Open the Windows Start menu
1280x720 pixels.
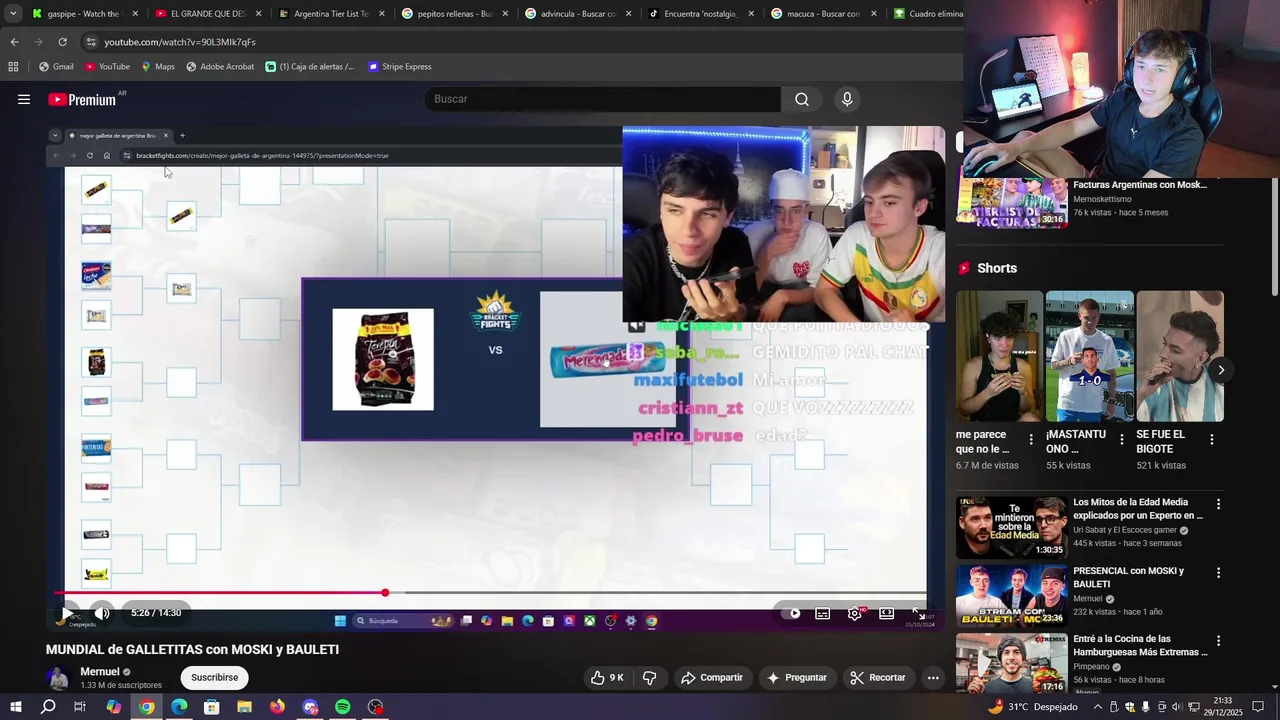point(15,707)
